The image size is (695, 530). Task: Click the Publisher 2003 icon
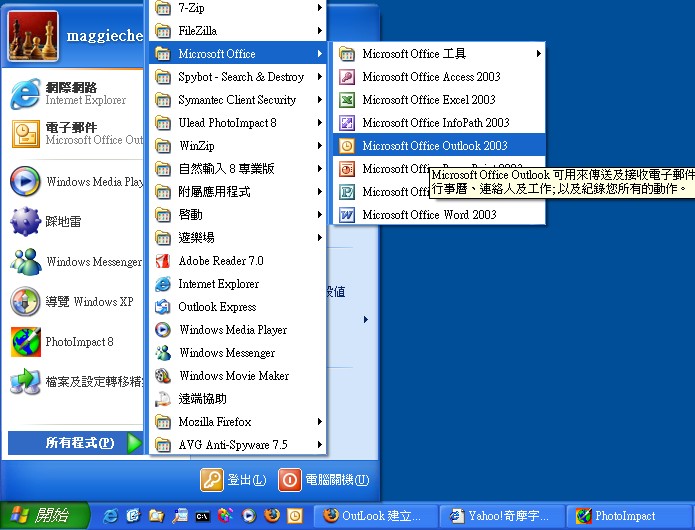[347, 192]
